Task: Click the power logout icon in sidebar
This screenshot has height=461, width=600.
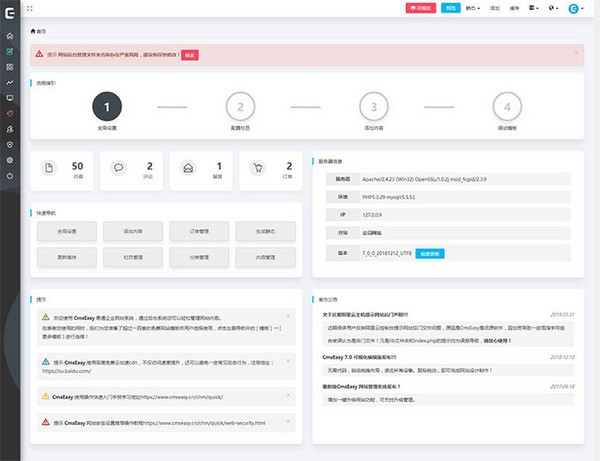Action: (x=10, y=176)
